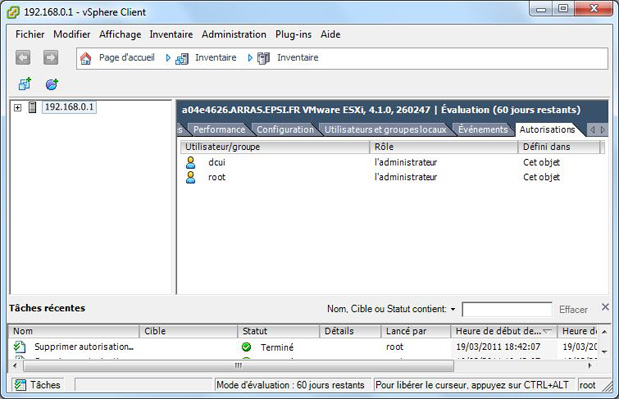Click the Supprimer autorisation task icon
The height and width of the screenshot is (399, 619).
[19, 347]
